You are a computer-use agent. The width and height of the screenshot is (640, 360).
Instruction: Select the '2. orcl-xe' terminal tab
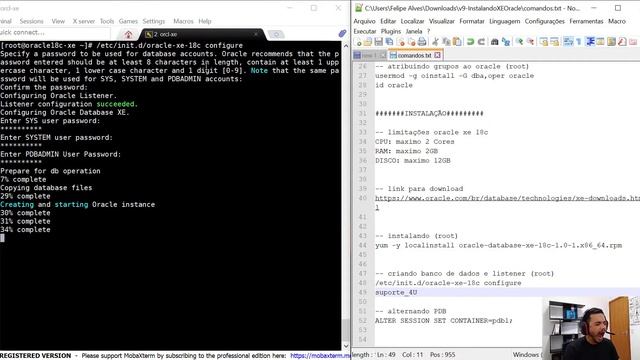202,35
